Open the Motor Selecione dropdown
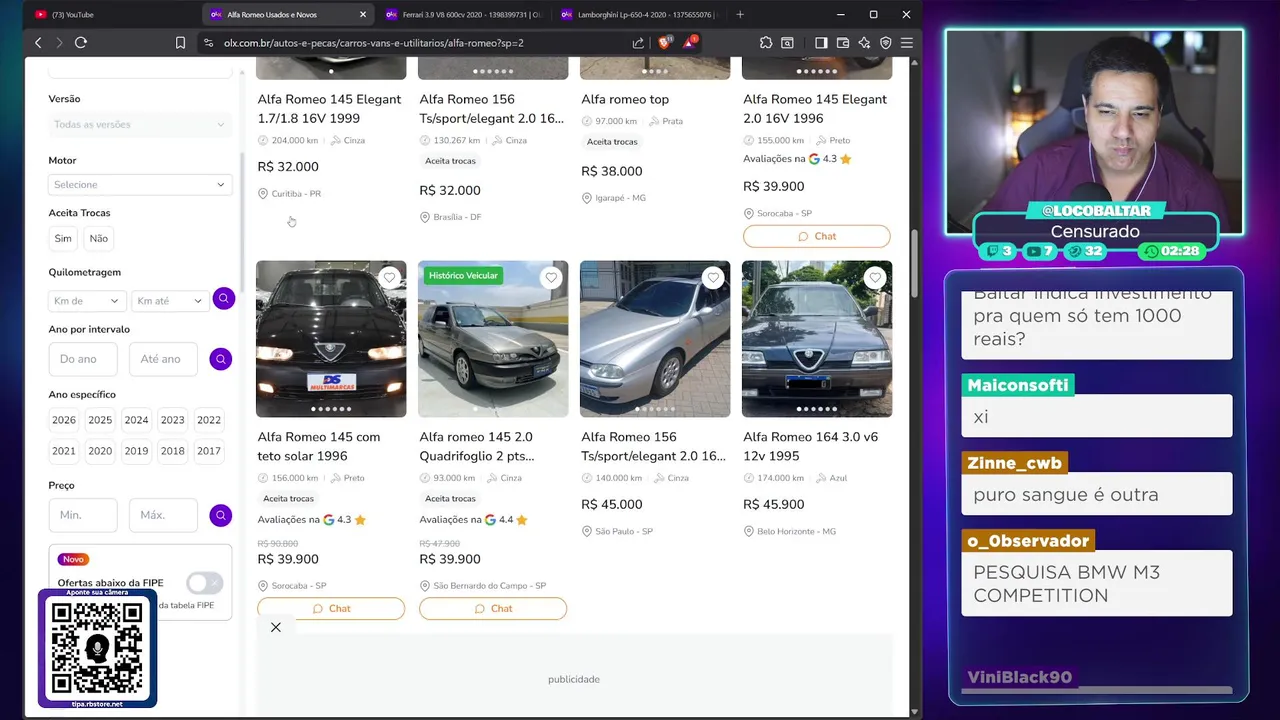Image resolution: width=1280 pixels, height=720 pixels. coord(140,184)
